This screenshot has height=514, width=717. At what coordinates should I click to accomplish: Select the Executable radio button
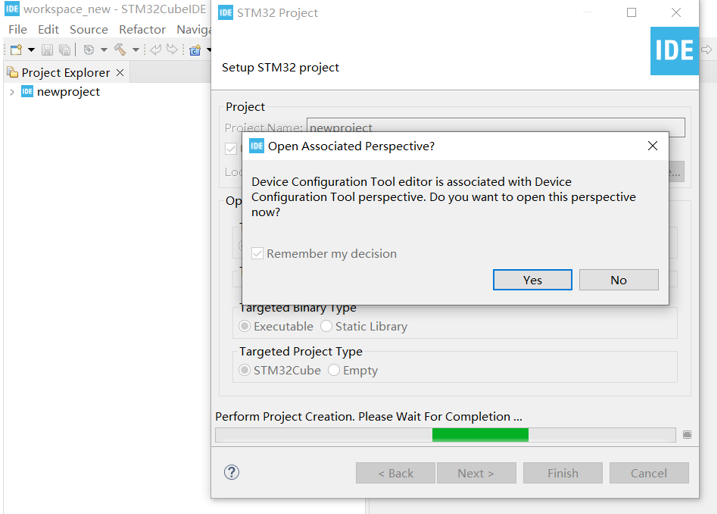(245, 326)
